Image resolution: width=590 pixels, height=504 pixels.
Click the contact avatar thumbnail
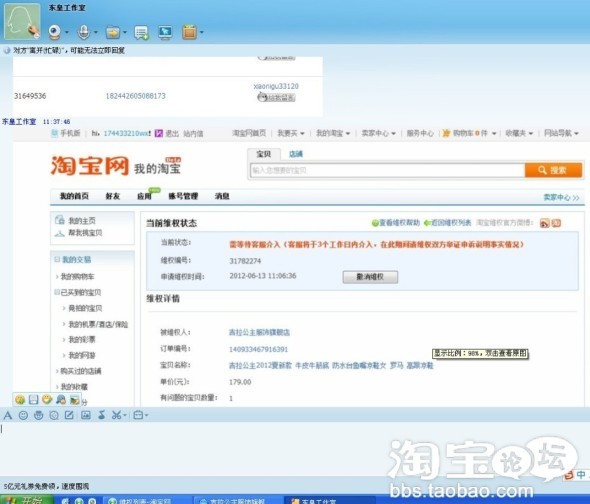pos(22,21)
